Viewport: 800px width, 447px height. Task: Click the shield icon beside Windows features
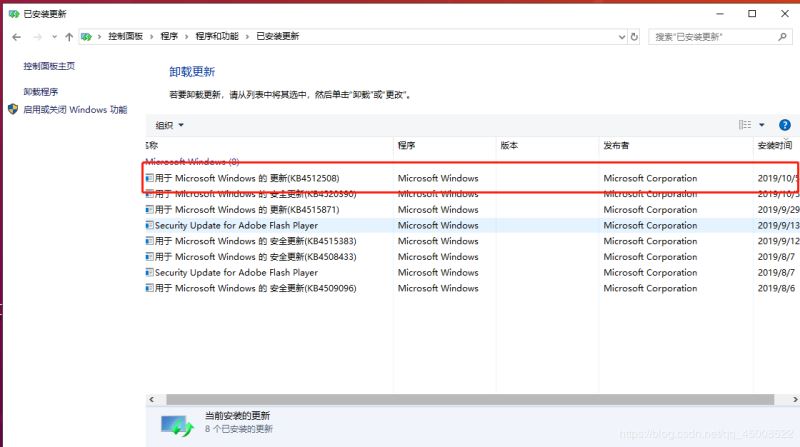13,109
